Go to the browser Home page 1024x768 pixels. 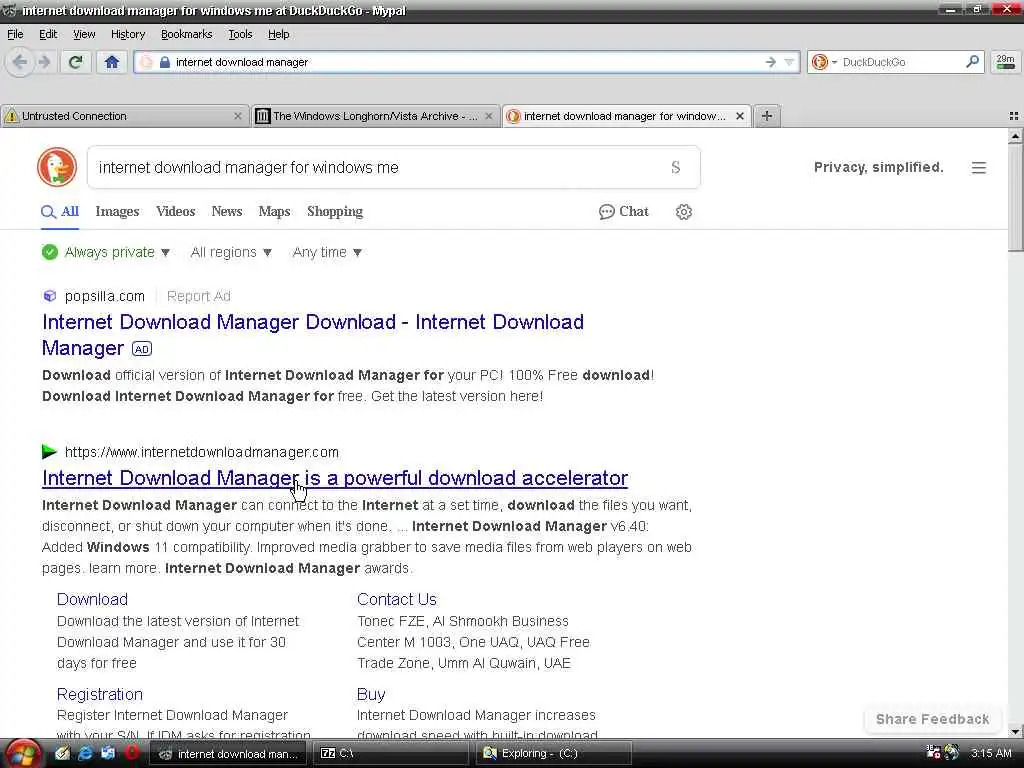112,62
